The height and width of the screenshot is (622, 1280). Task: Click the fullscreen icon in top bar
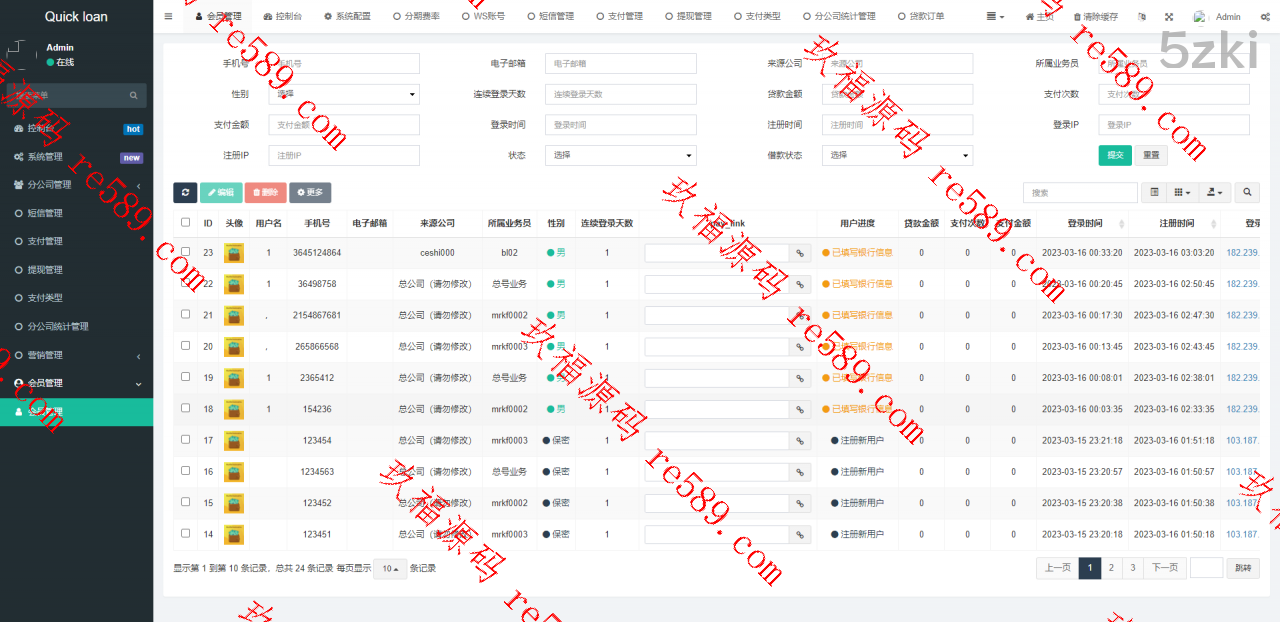click(x=1169, y=17)
